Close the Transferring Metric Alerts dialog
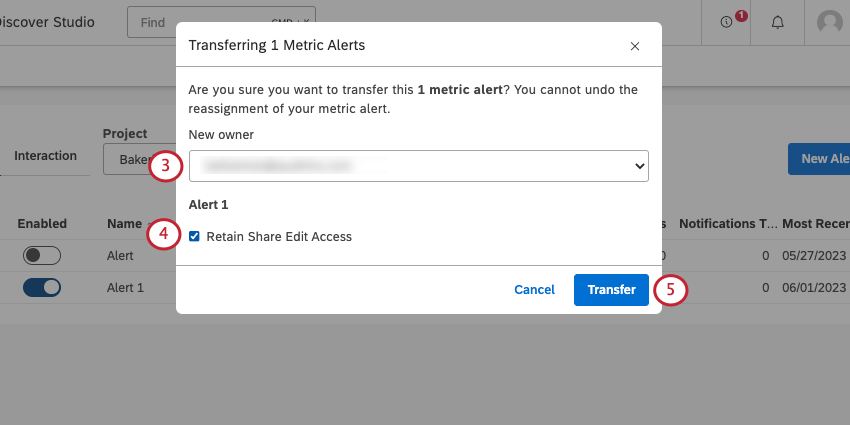The image size is (850, 425). click(x=634, y=45)
